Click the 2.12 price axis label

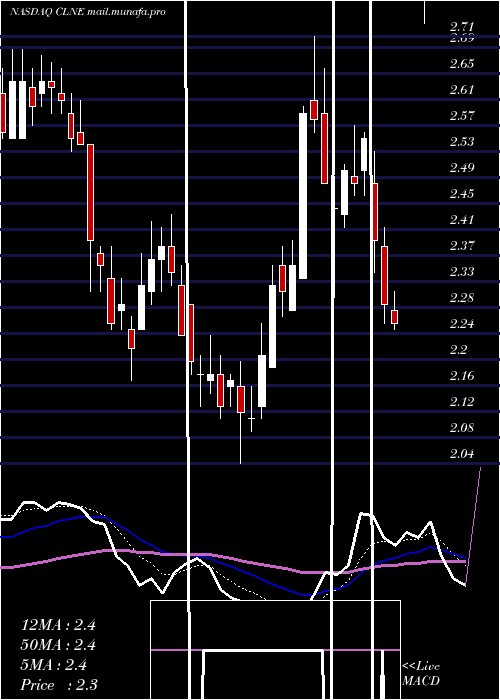[x=462, y=401]
